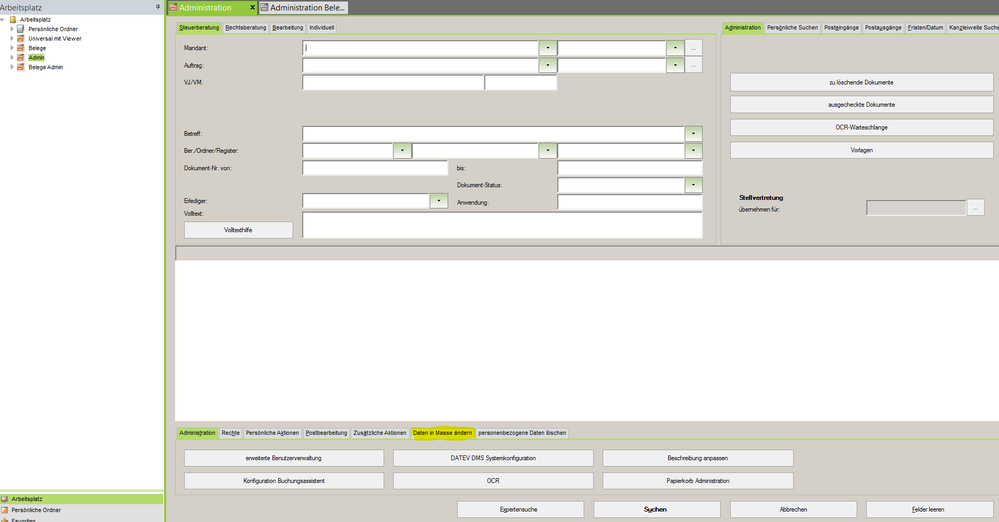
Task: Open the first Mandant dropdown
Action: (548, 48)
